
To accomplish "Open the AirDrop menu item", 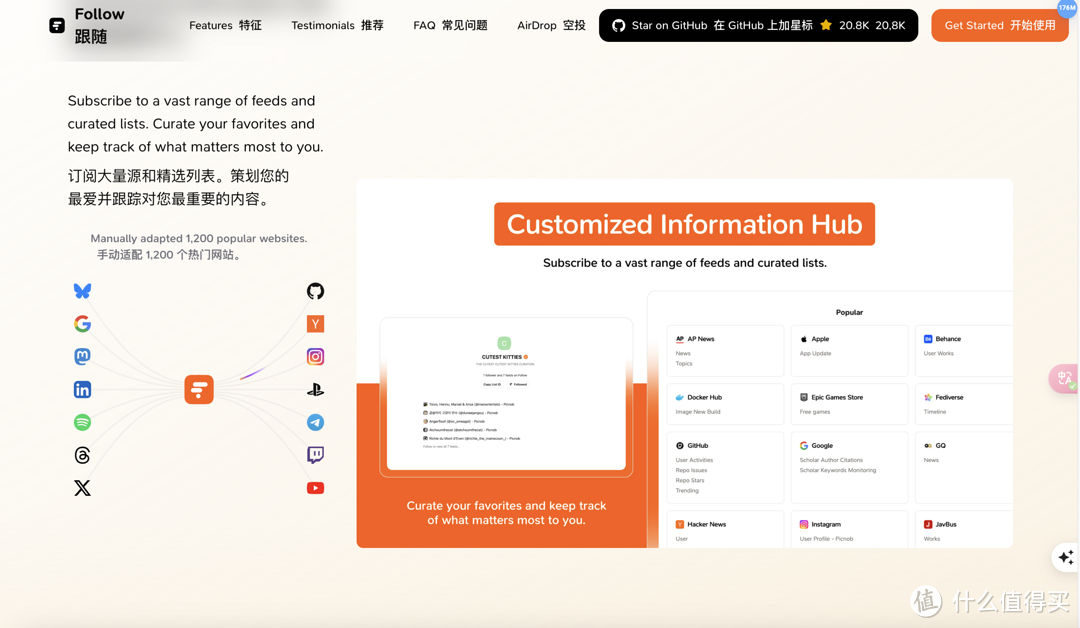I will click(551, 25).
